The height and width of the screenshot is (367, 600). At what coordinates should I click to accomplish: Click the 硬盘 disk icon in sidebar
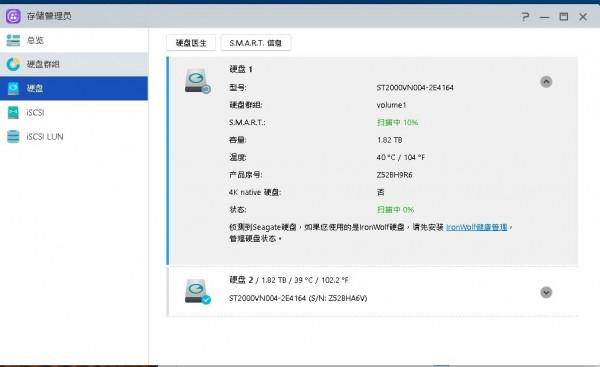click(13, 88)
